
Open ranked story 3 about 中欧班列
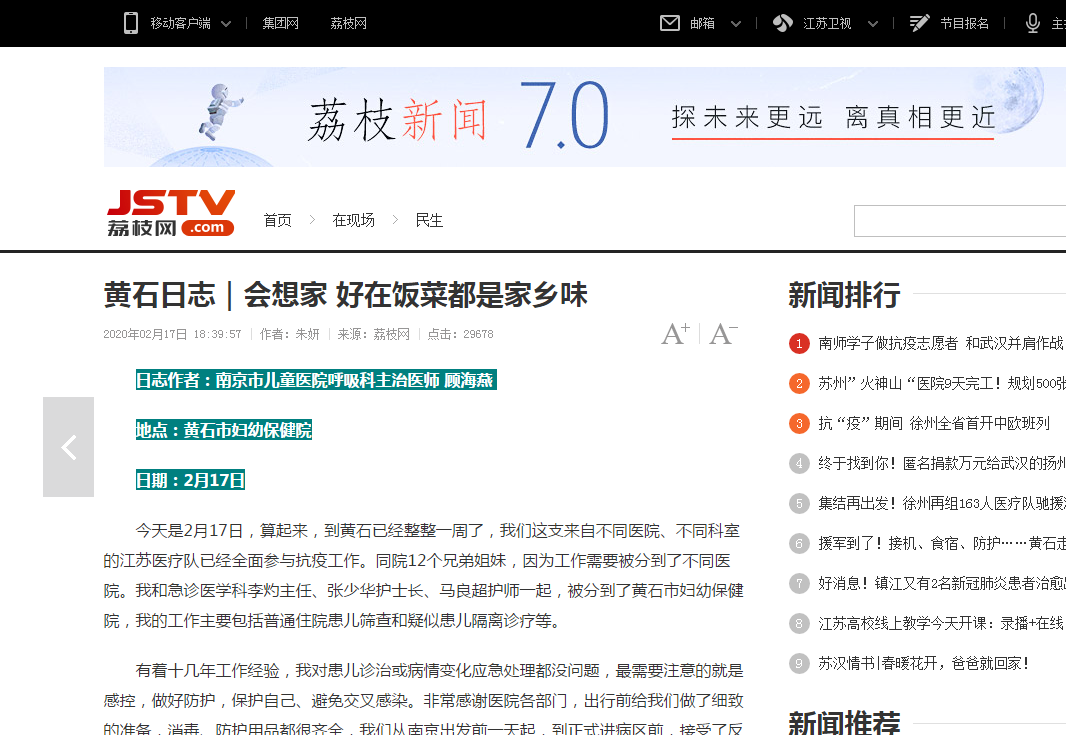920,423
